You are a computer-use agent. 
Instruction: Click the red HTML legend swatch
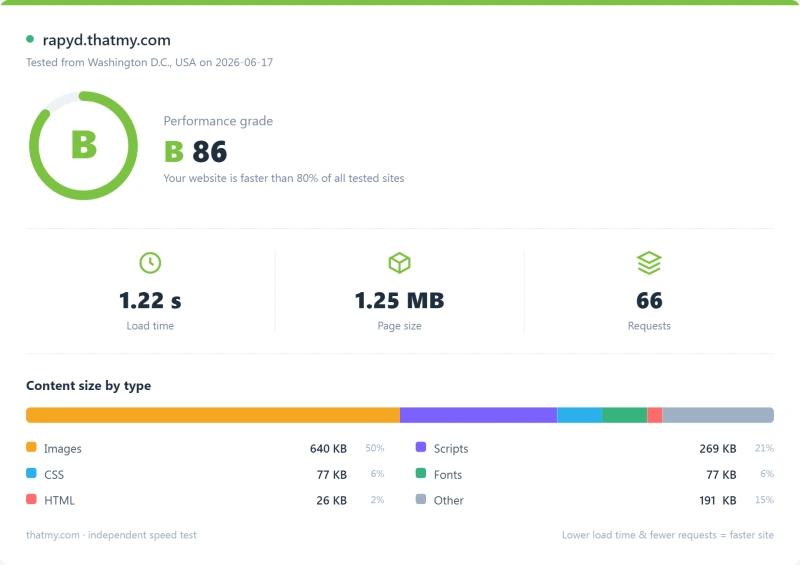(31, 499)
